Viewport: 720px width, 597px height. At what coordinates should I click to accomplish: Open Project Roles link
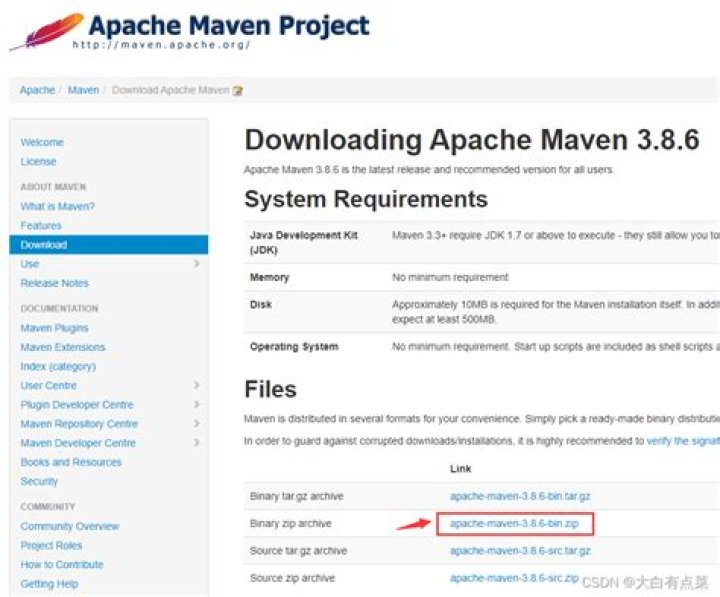tap(51, 546)
